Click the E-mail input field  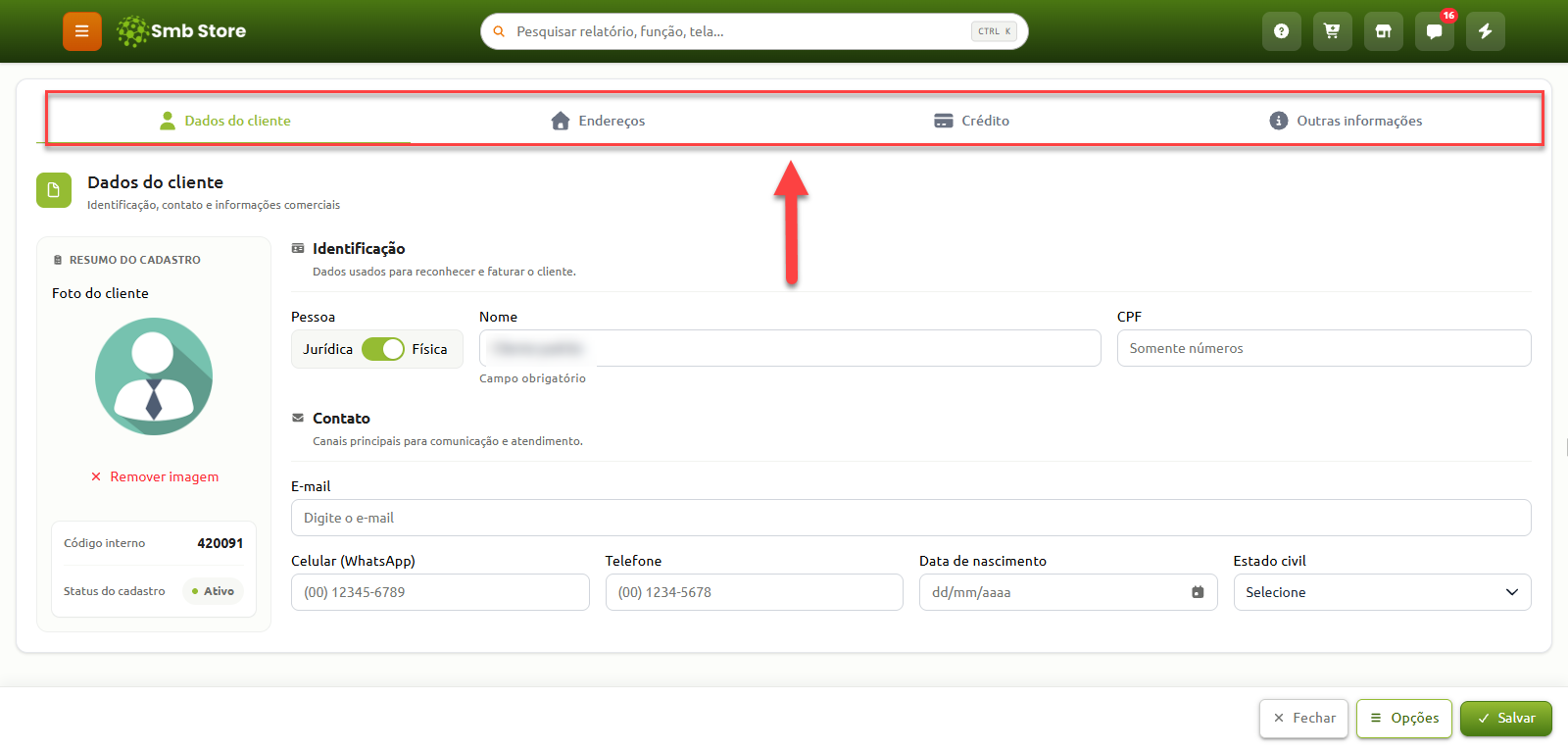[911, 518]
